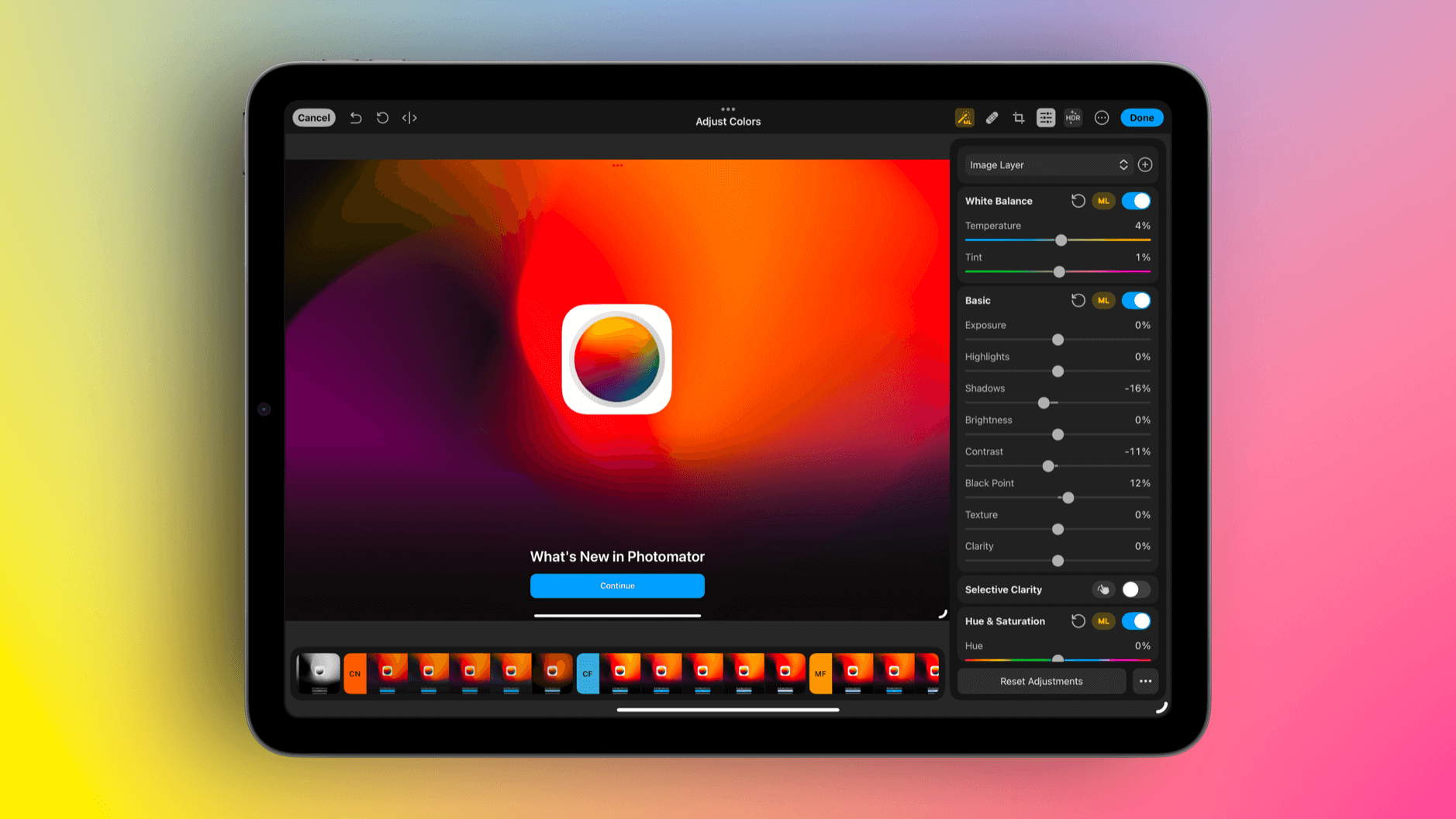This screenshot has height=819, width=1456.
Task: Open the Image Layer dropdown
Action: click(x=1048, y=164)
